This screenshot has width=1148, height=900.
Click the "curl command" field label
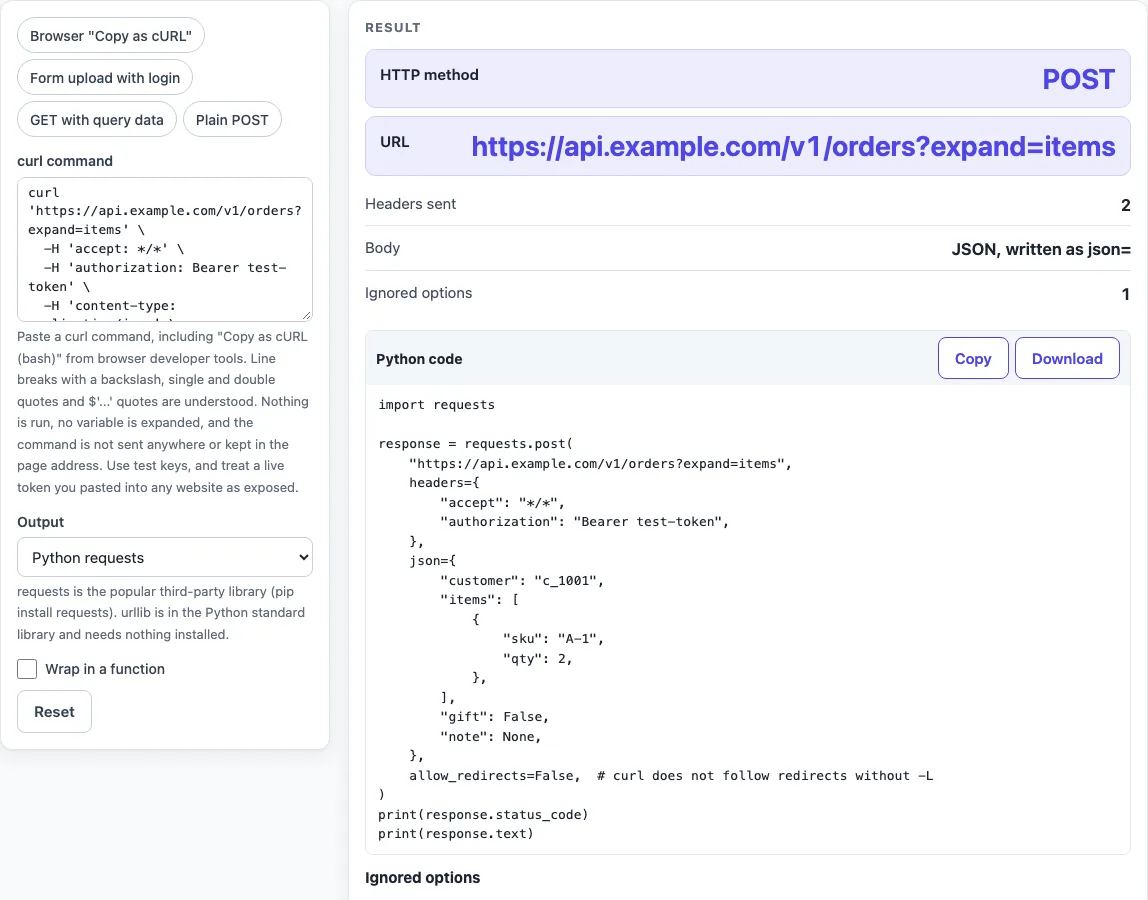(65, 161)
